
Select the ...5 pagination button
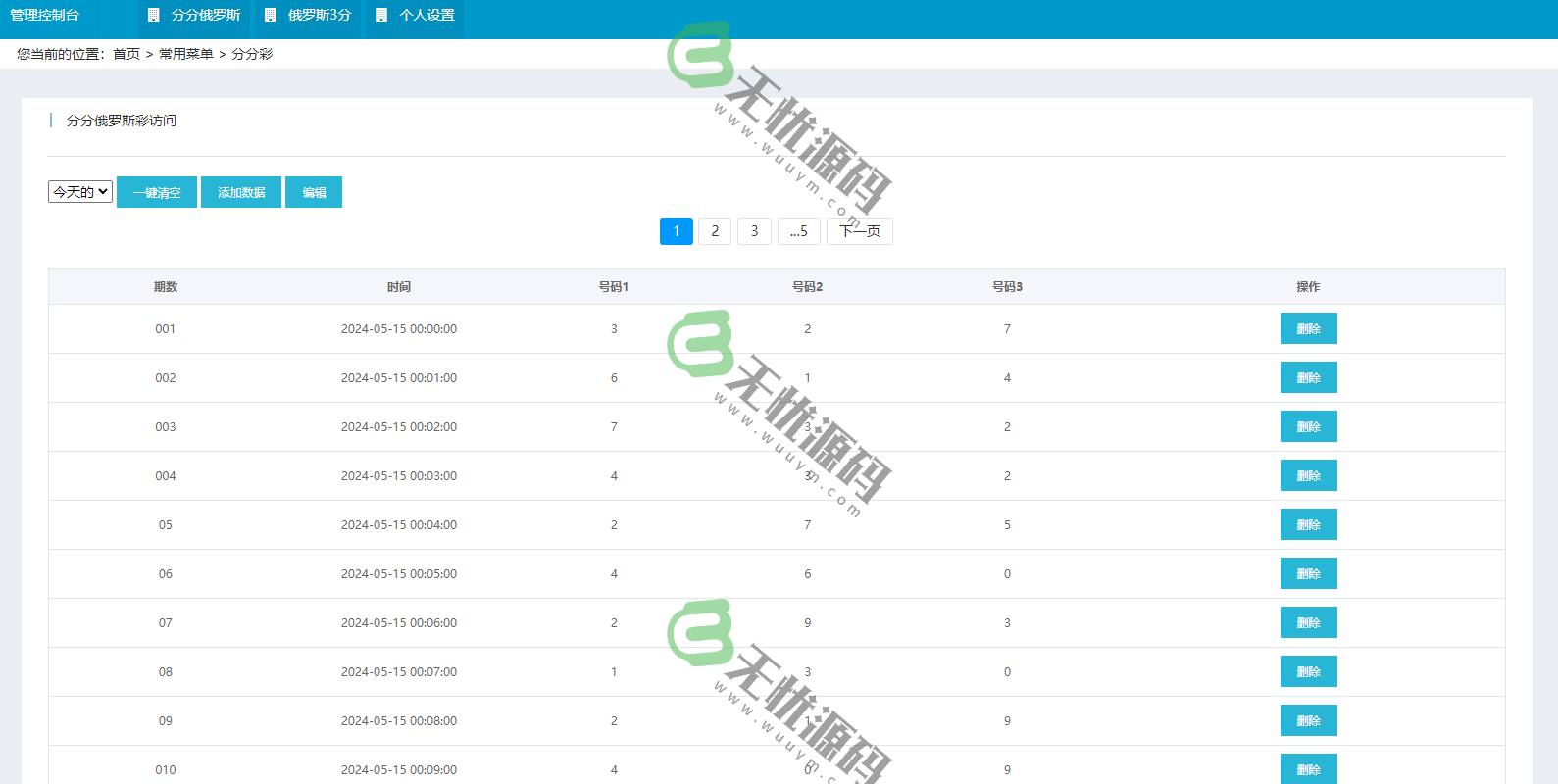[798, 231]
